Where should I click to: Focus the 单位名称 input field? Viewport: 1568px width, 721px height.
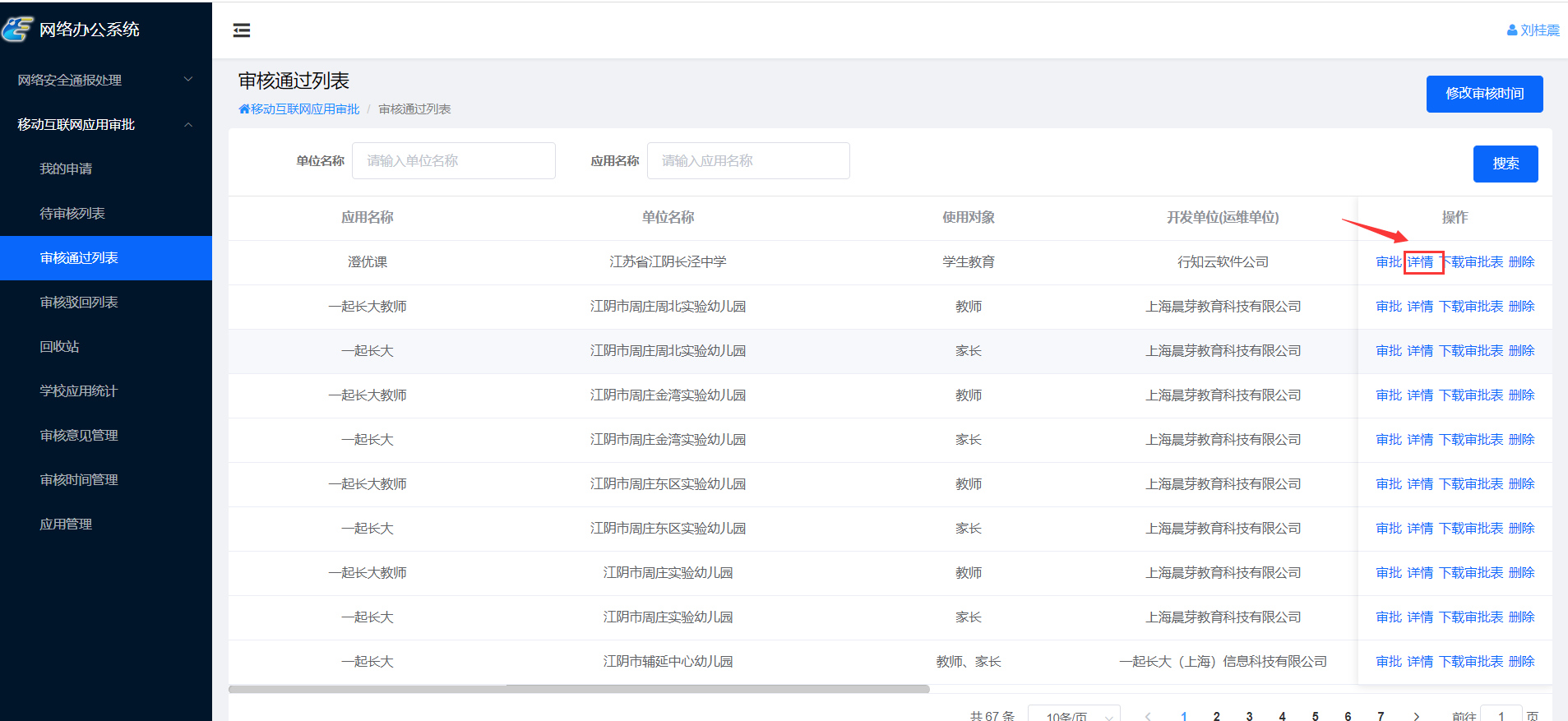[453, 161]
